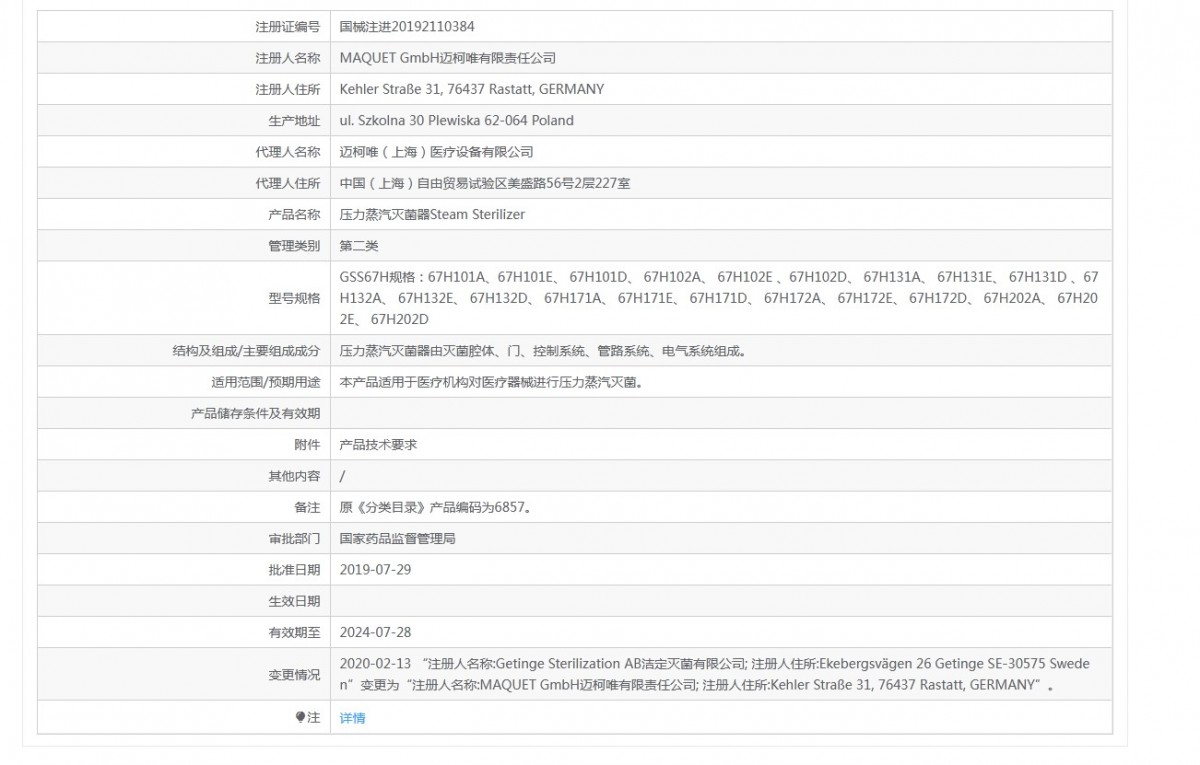Image resolution: width=1200 pixels, height=765 pixels.
Task: Select the registrant name MAQUET GmbH cell
Action: pos(447,58)
